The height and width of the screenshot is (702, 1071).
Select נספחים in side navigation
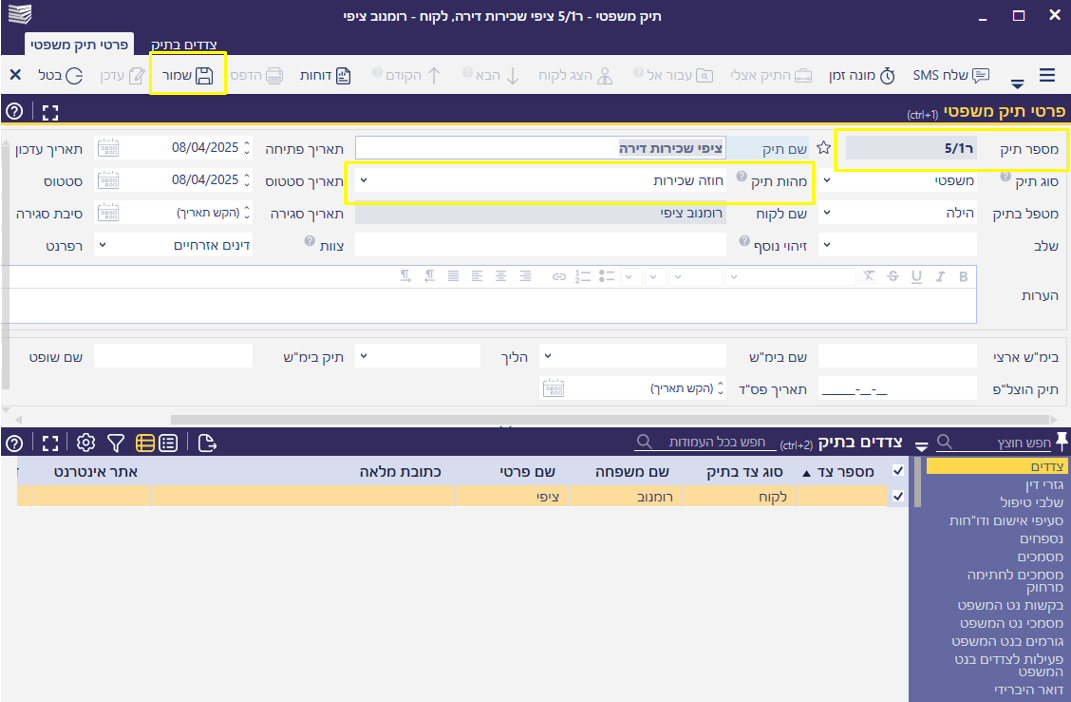1042,539
